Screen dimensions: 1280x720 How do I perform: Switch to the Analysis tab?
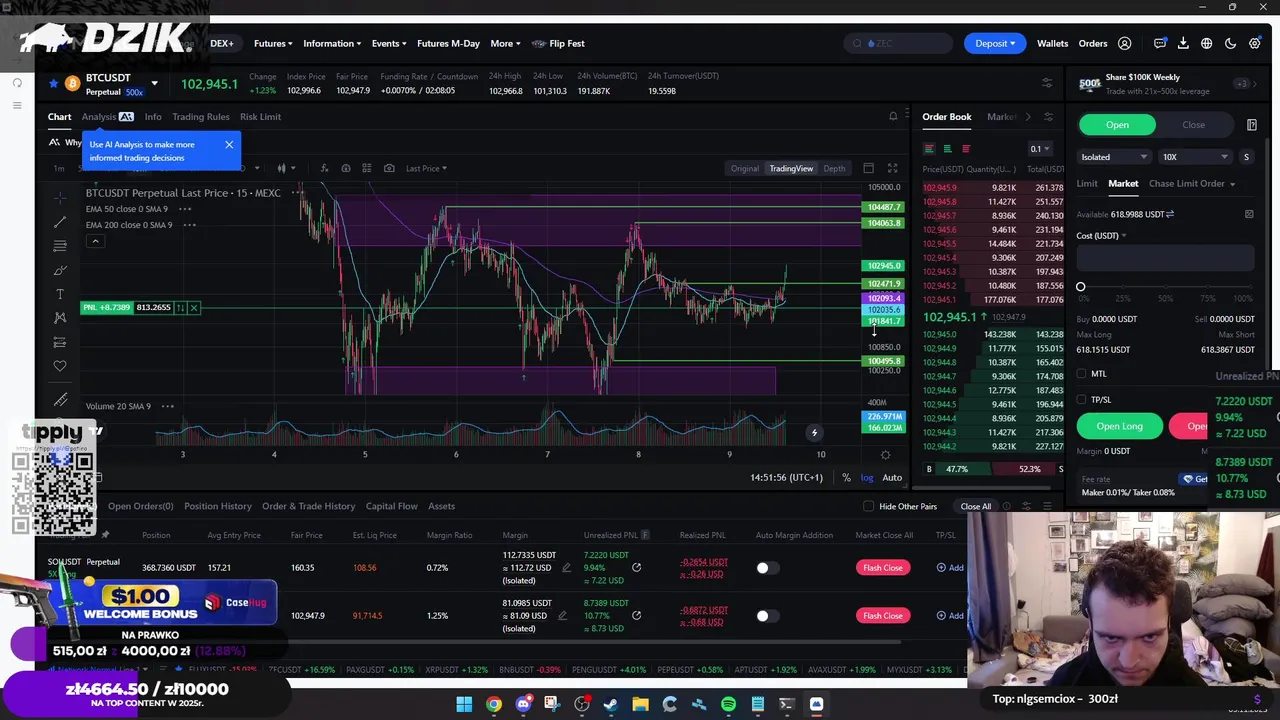[107, 117]
